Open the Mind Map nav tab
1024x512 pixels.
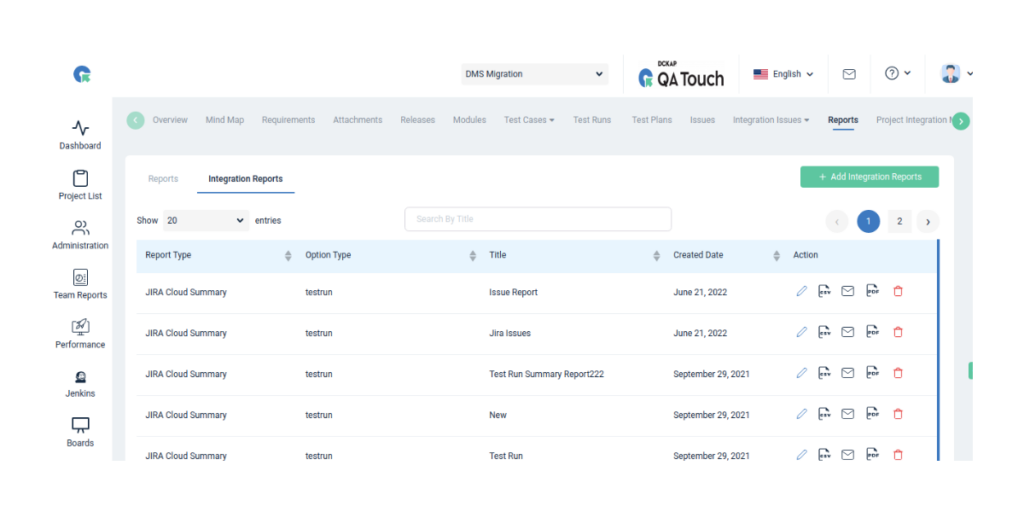(x=225, y=120)
